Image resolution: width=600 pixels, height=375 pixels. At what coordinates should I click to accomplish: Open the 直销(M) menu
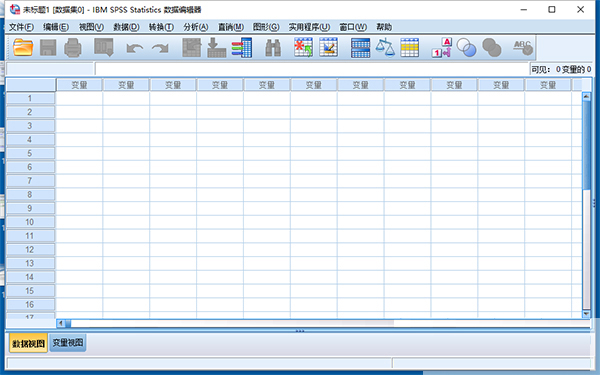[x=231, y=27]
